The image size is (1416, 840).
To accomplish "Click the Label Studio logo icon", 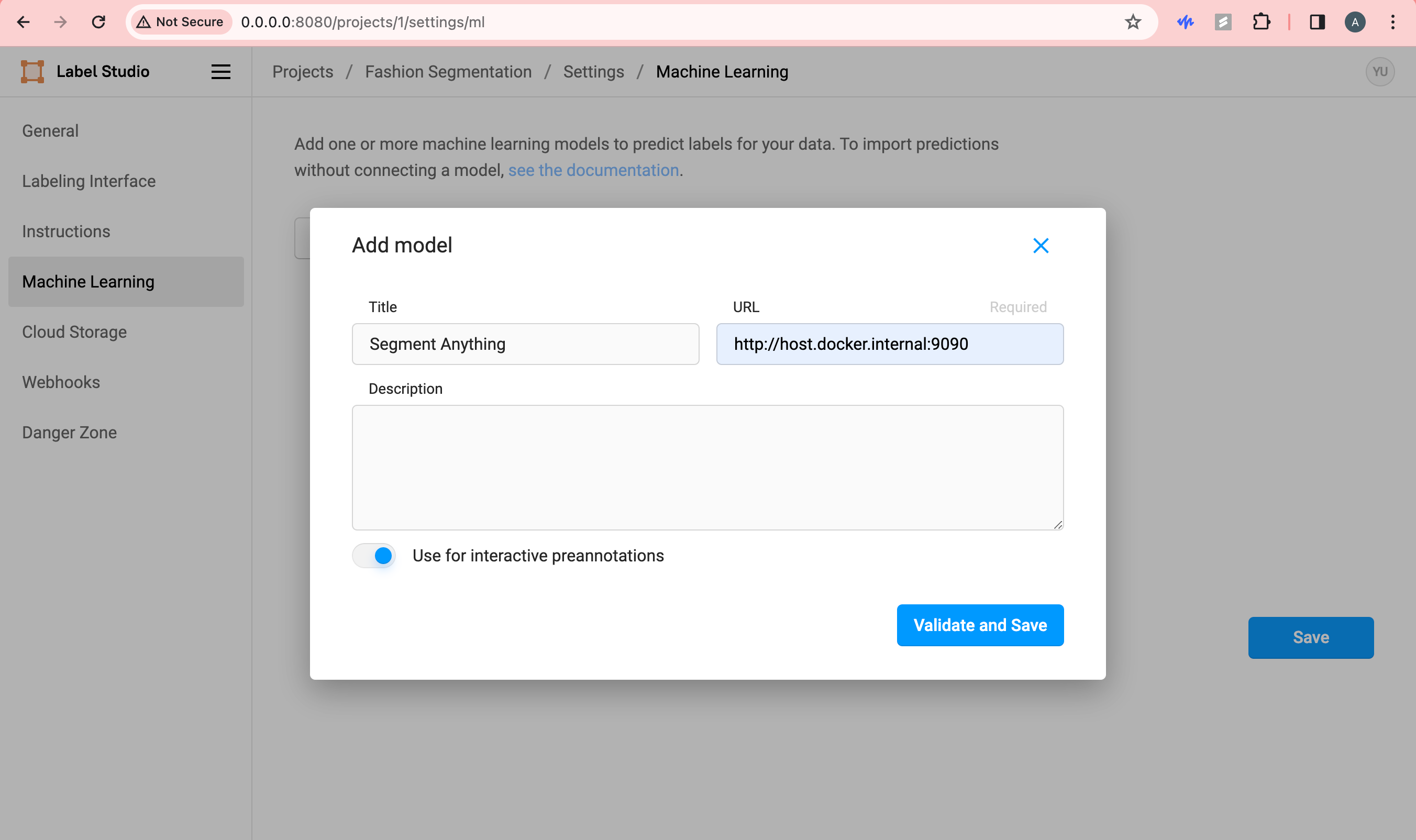I will click(x=32, y=71).
